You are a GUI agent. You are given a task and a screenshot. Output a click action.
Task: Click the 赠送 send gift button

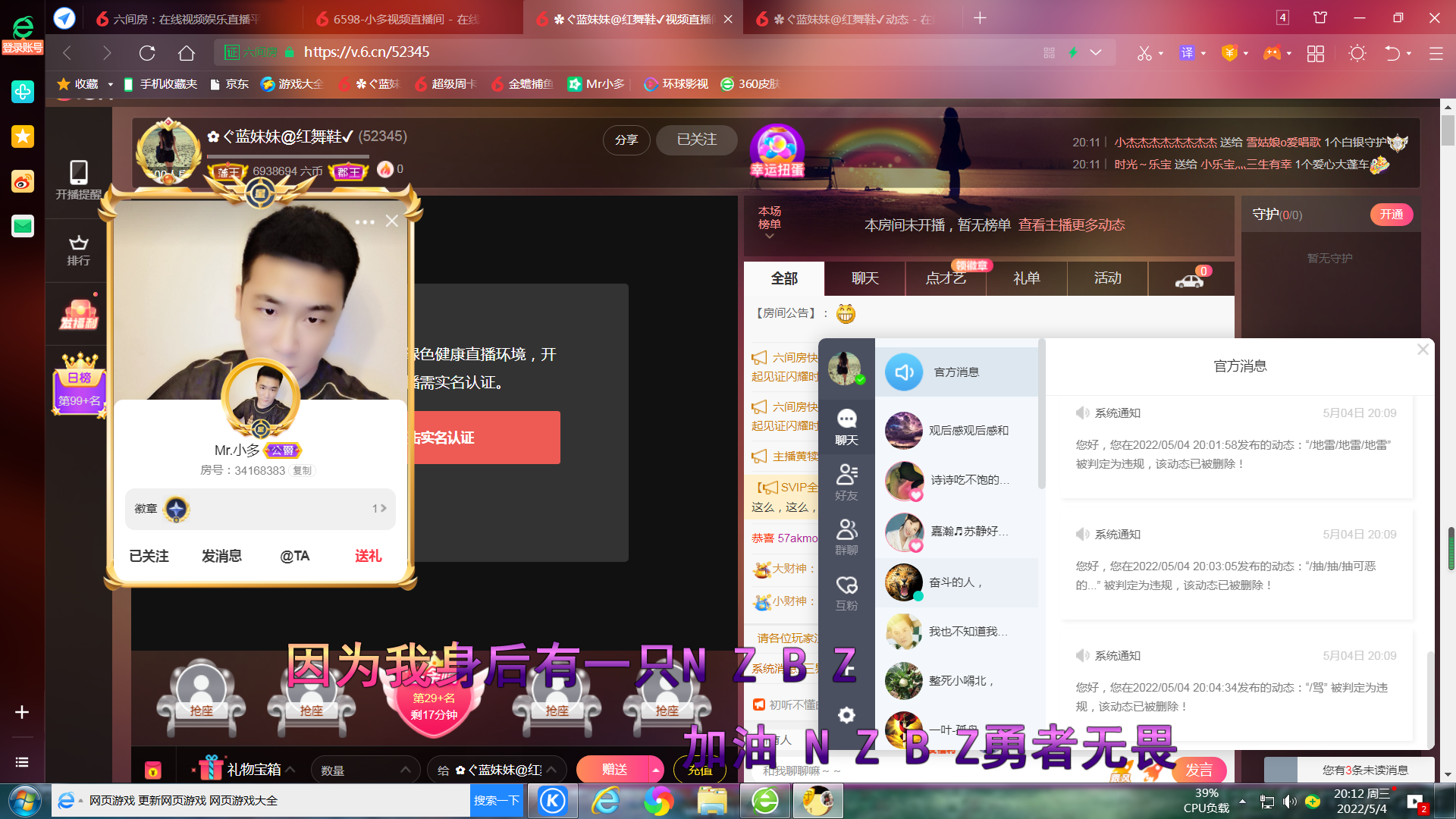point(614,770)
